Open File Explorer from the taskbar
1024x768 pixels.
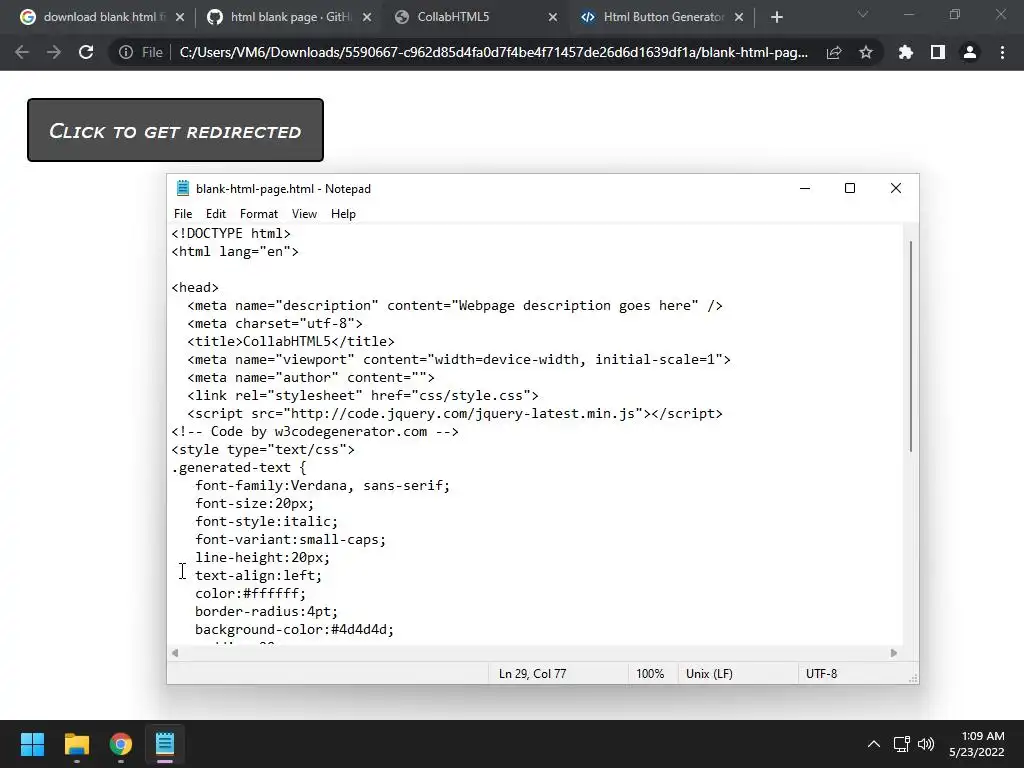point(76,744)
